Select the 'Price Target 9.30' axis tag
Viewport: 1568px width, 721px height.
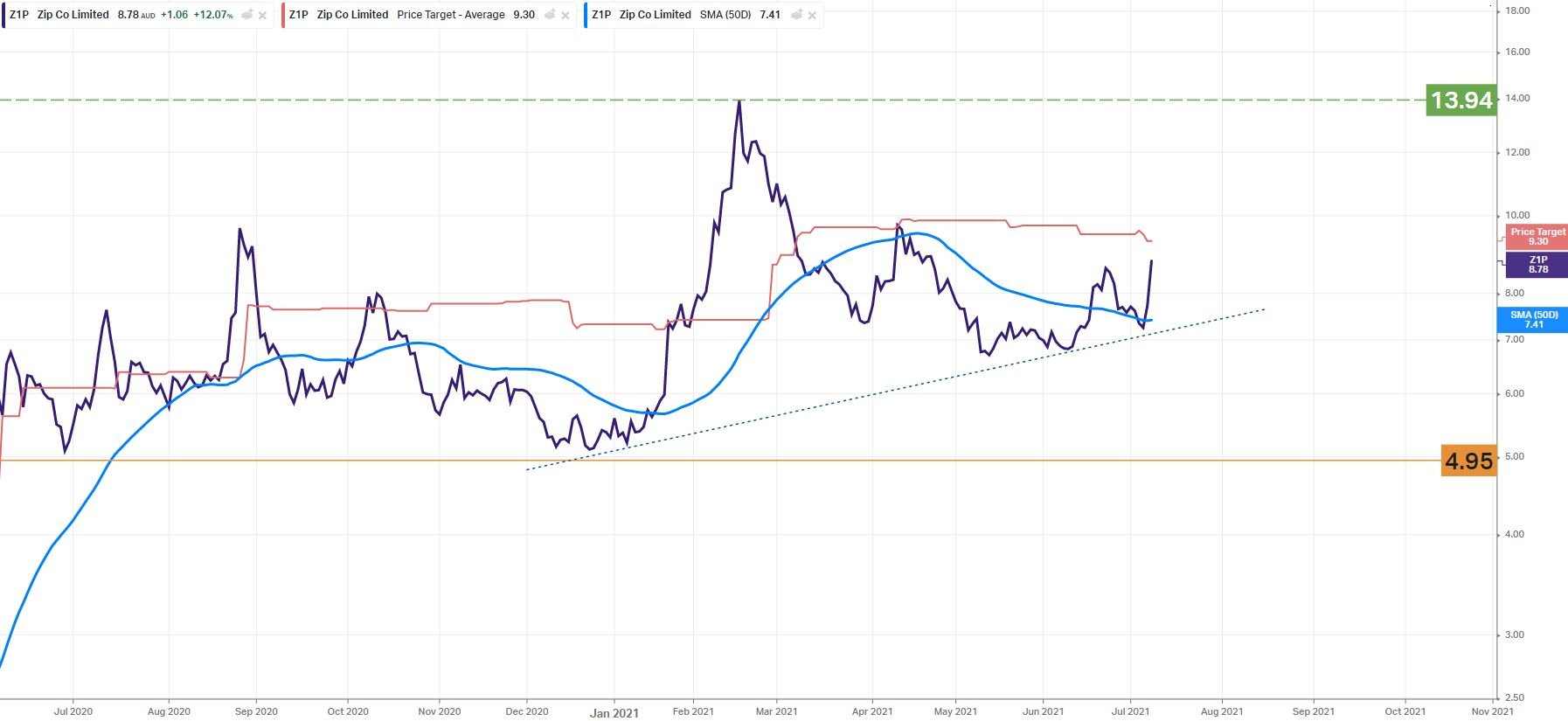(x=1537, y=237)
